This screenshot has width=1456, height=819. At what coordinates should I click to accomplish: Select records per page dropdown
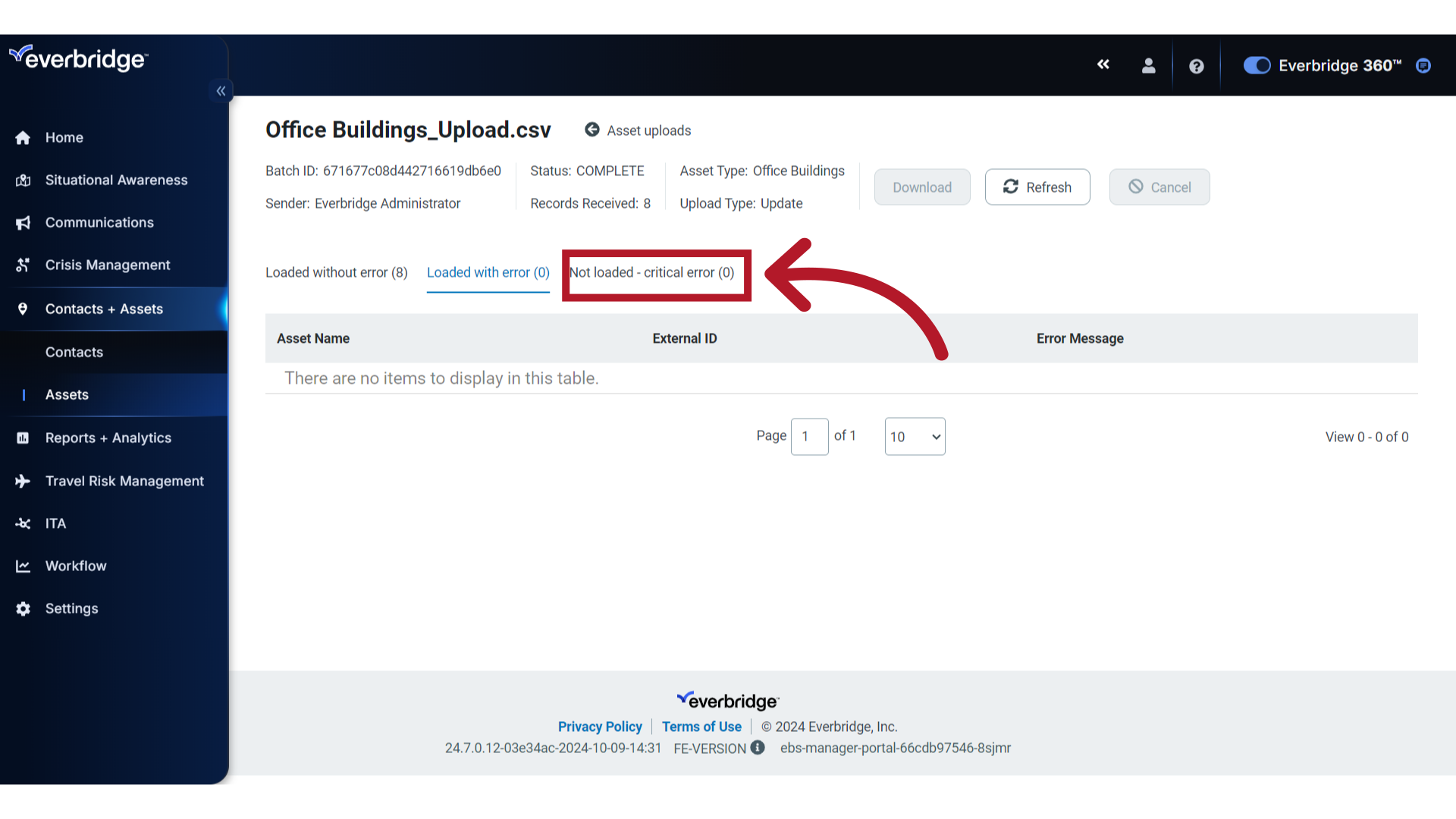(912, 436)
